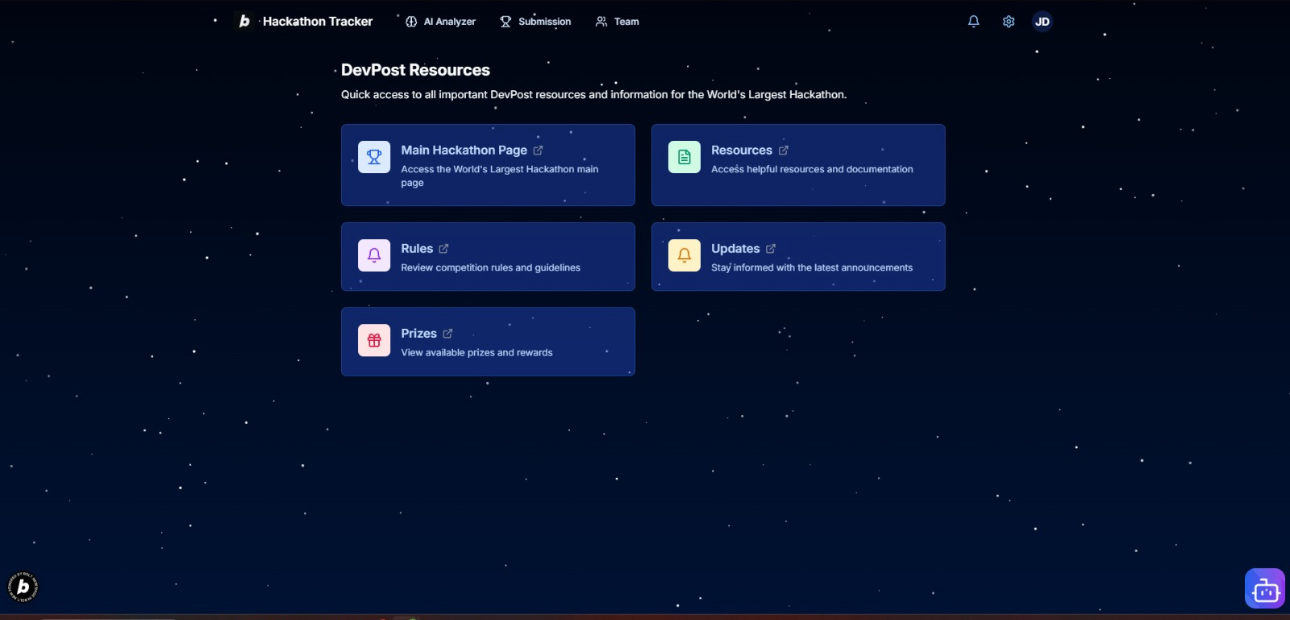
Task: Open the Updates title link
Action: tap(735, 248)
